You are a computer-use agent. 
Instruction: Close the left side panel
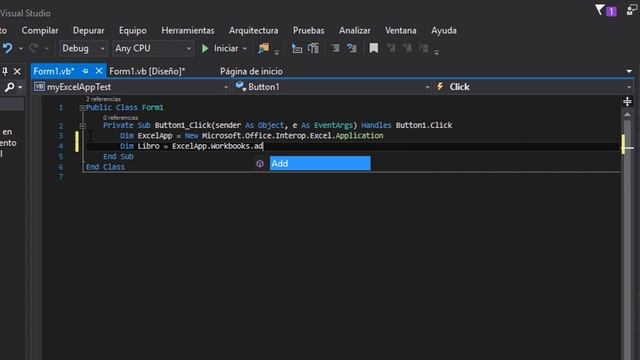17,71
